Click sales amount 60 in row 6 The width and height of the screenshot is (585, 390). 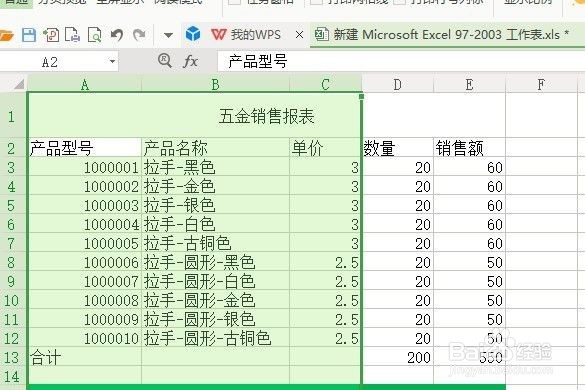tap(469, 224)
